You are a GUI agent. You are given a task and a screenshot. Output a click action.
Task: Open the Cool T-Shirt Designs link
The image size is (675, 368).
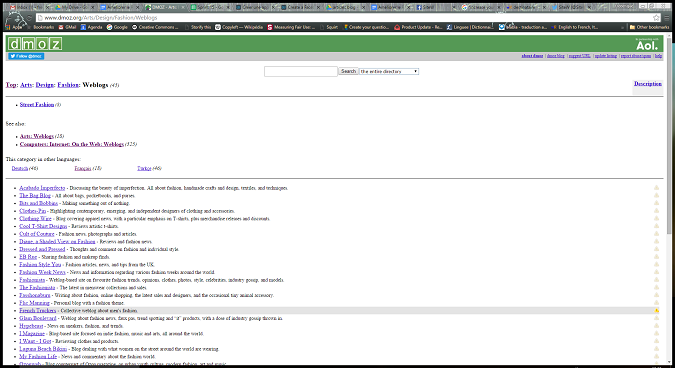pyautogui.click(x=43, y=226)
